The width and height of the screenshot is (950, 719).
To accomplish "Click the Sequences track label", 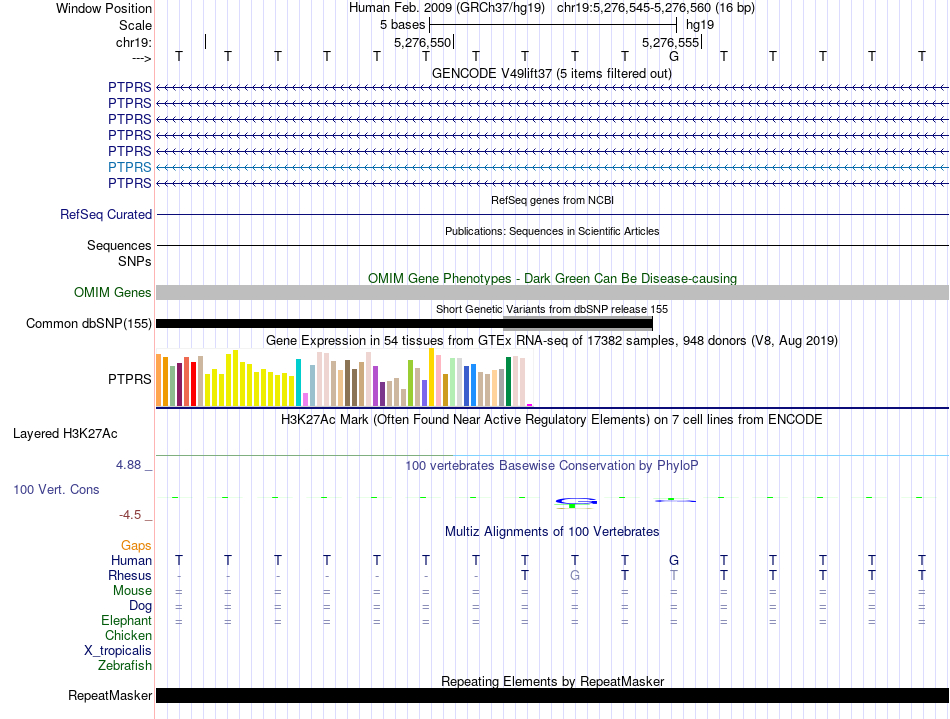I will pos(119,245).
